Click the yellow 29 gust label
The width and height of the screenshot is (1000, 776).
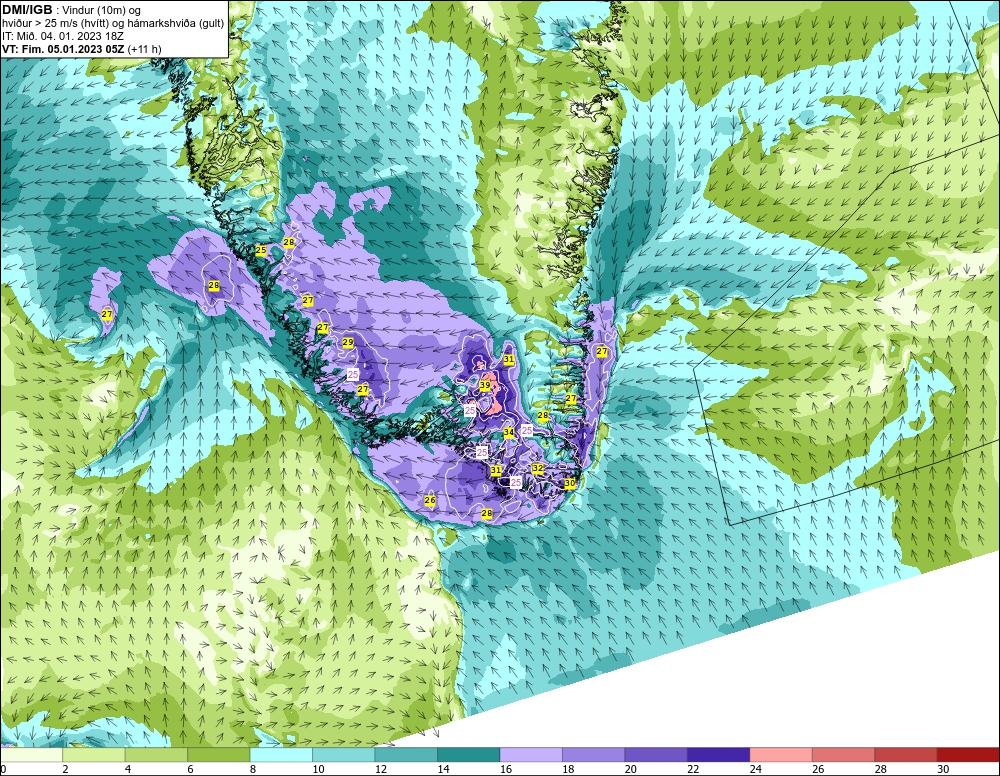[348, 342]
